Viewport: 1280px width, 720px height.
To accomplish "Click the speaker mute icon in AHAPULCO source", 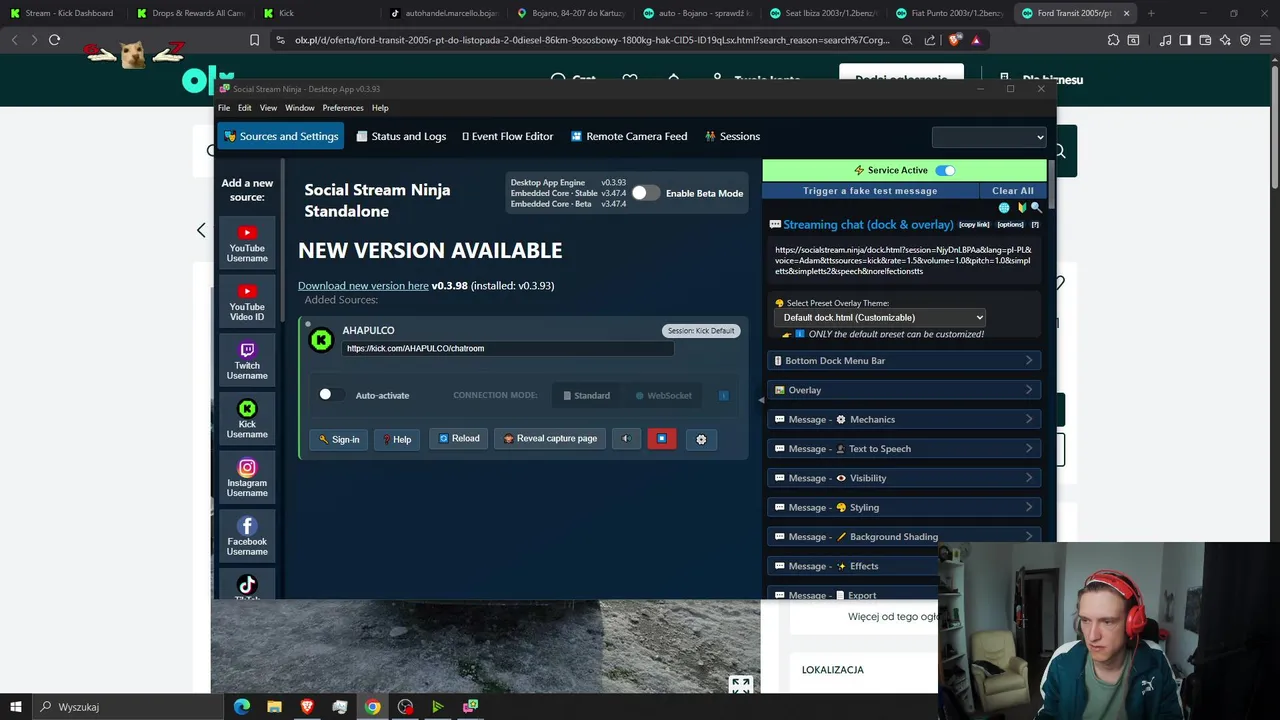I will 626,439.
